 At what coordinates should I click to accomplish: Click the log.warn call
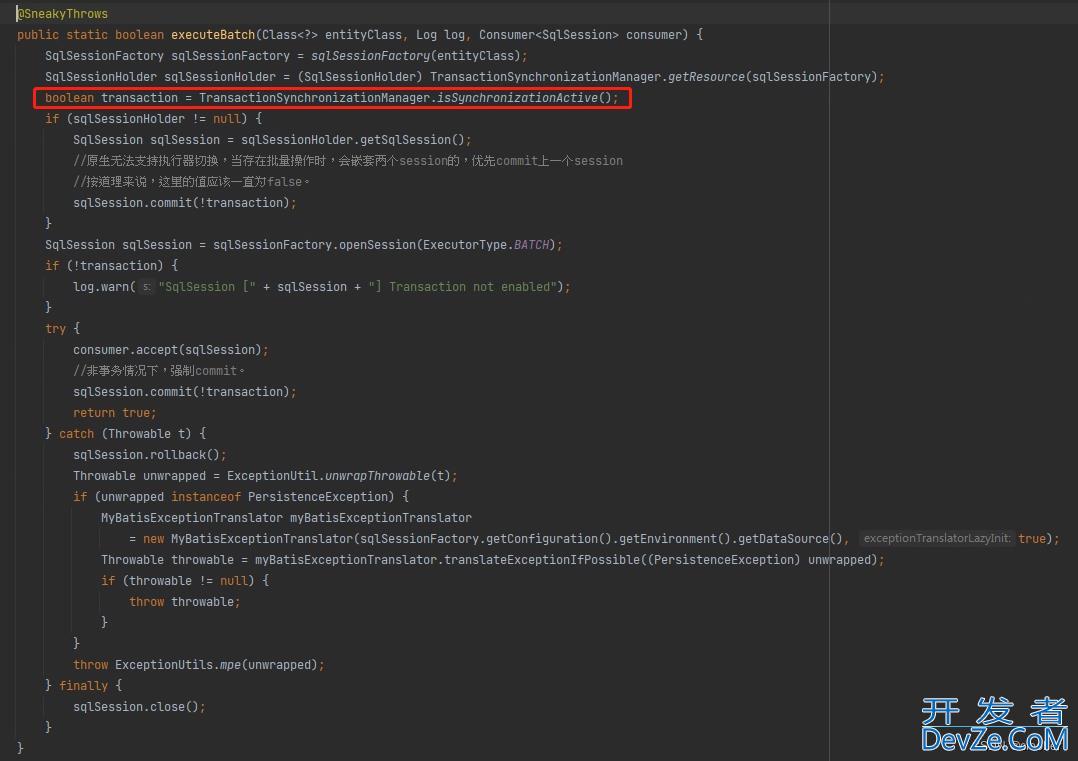(100, 287)
